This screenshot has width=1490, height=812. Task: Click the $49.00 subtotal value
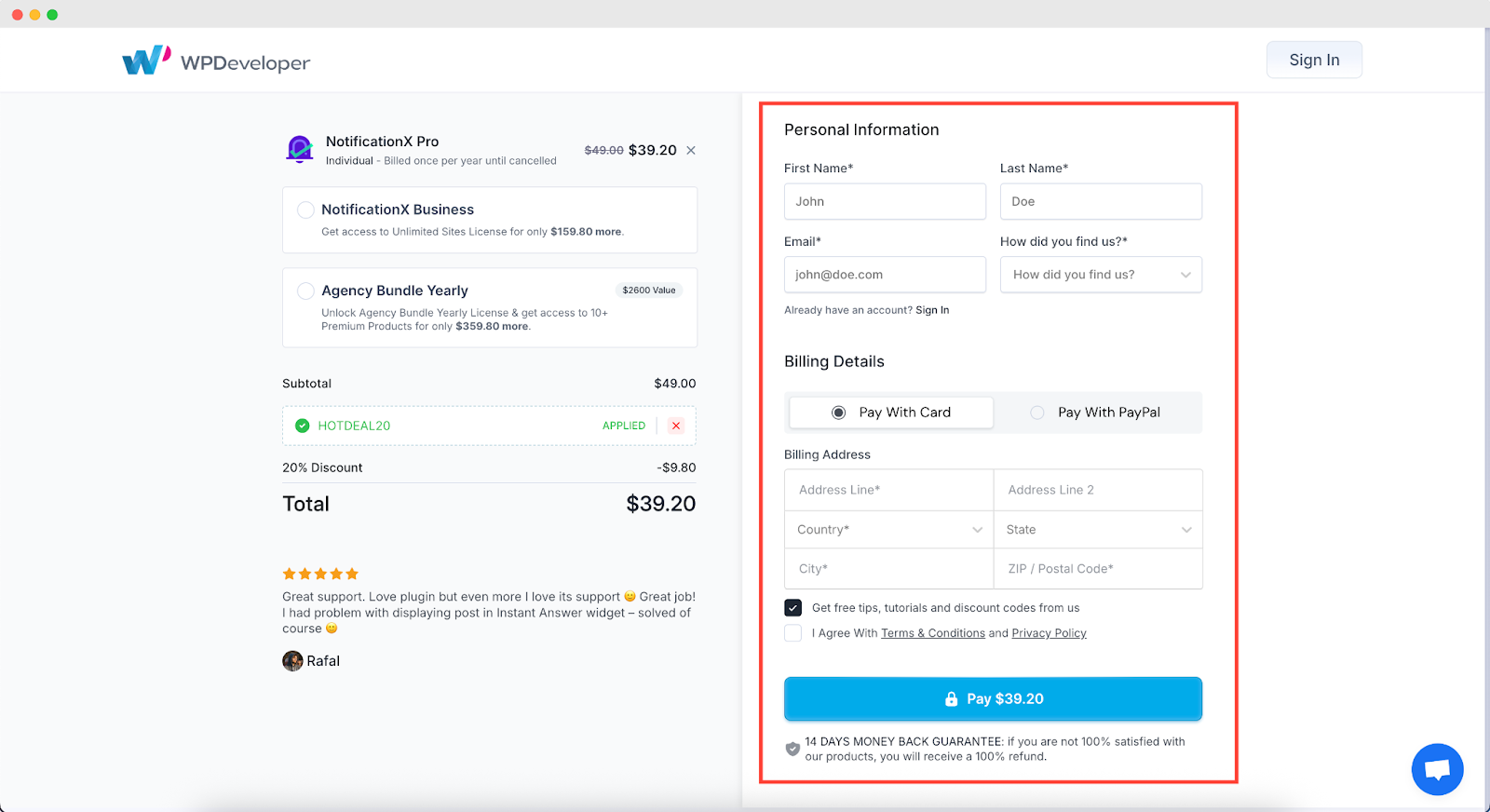click(x=675, y=384)
